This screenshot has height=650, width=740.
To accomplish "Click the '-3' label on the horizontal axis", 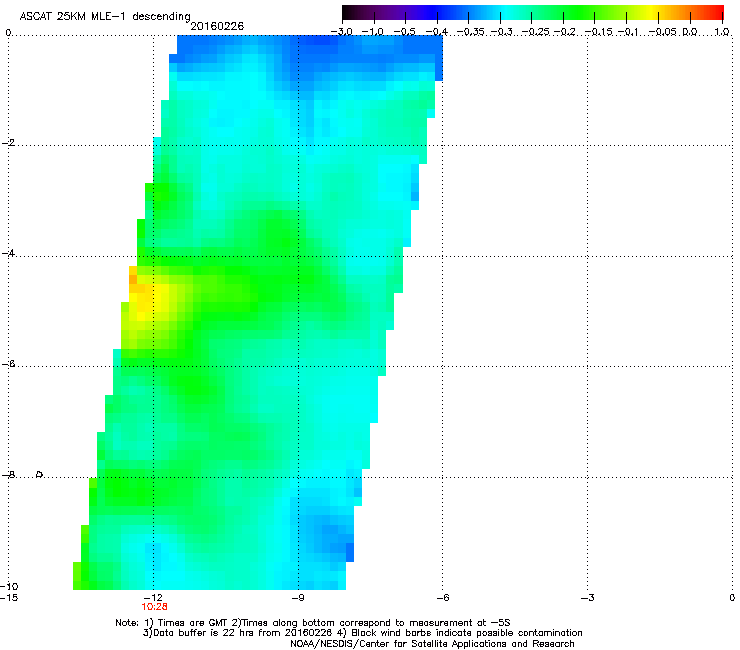I will tap(588, 598).
